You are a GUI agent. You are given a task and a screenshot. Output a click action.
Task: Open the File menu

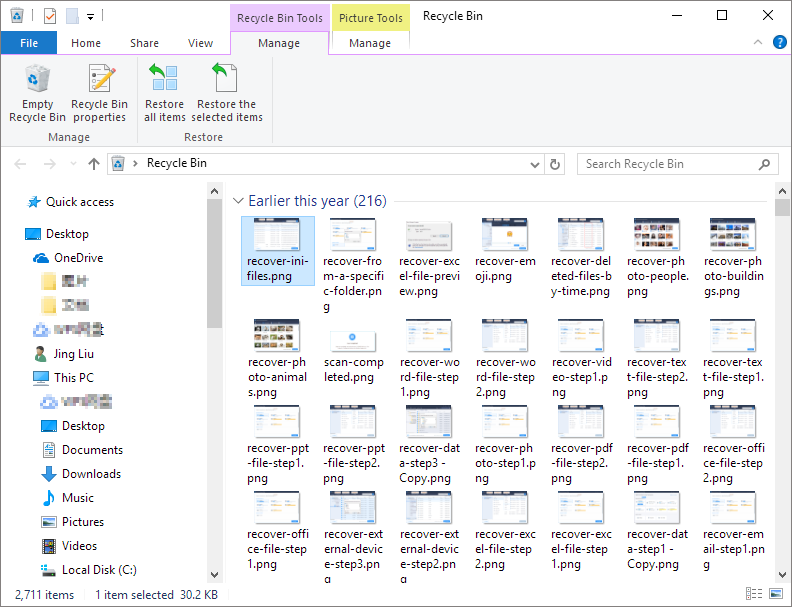click(x=29, y=43)
